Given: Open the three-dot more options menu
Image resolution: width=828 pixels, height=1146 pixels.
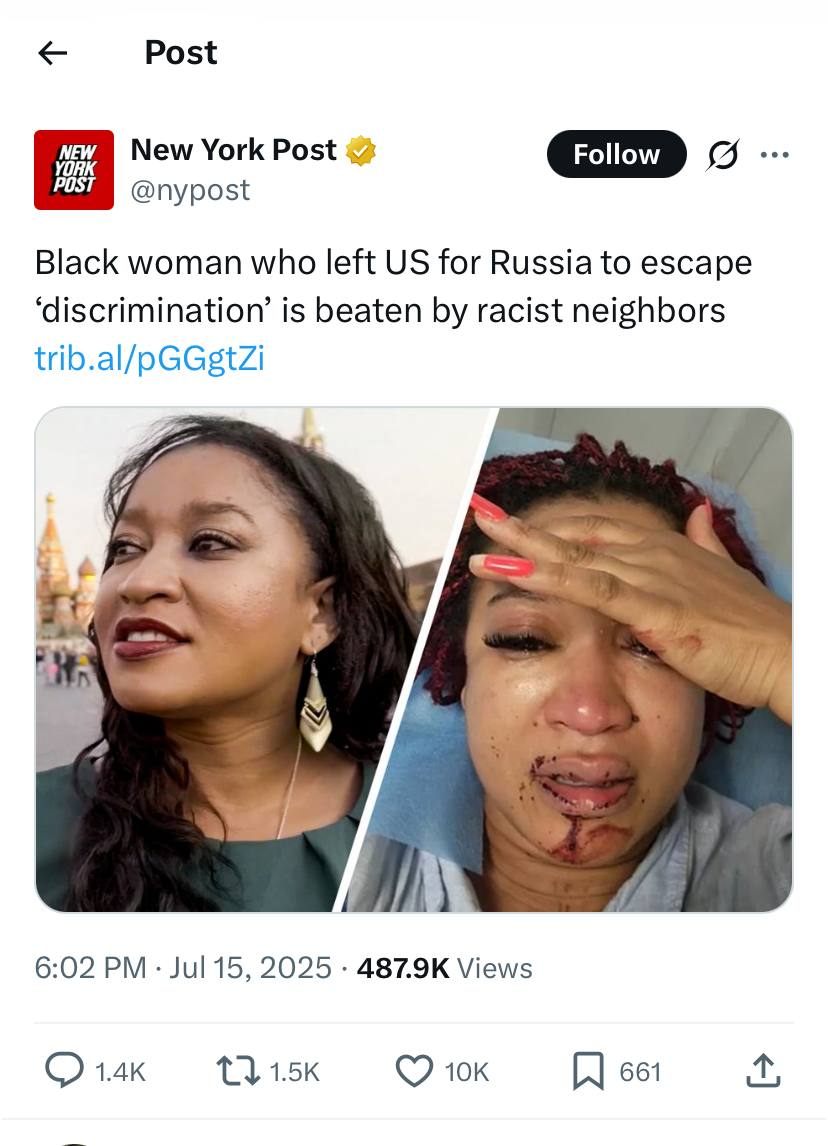Looking at the screenshot, I should (775, 154).
